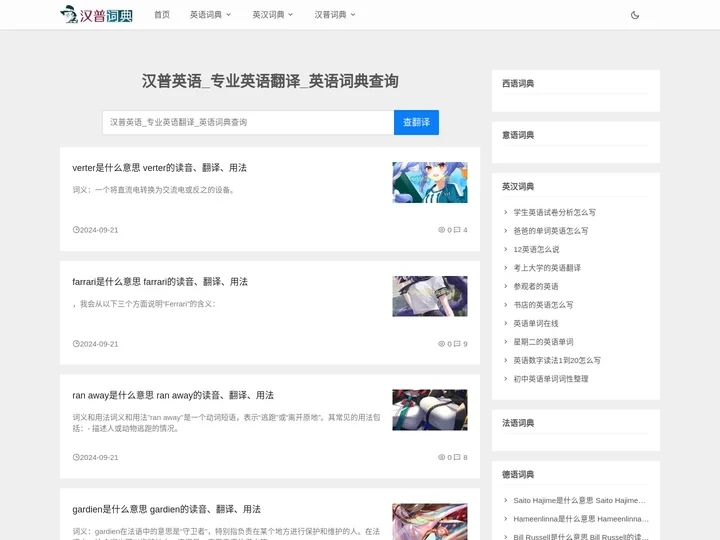Click the page title 汉普英语_专业英语翻译_英语词典查询

point(270,81)
